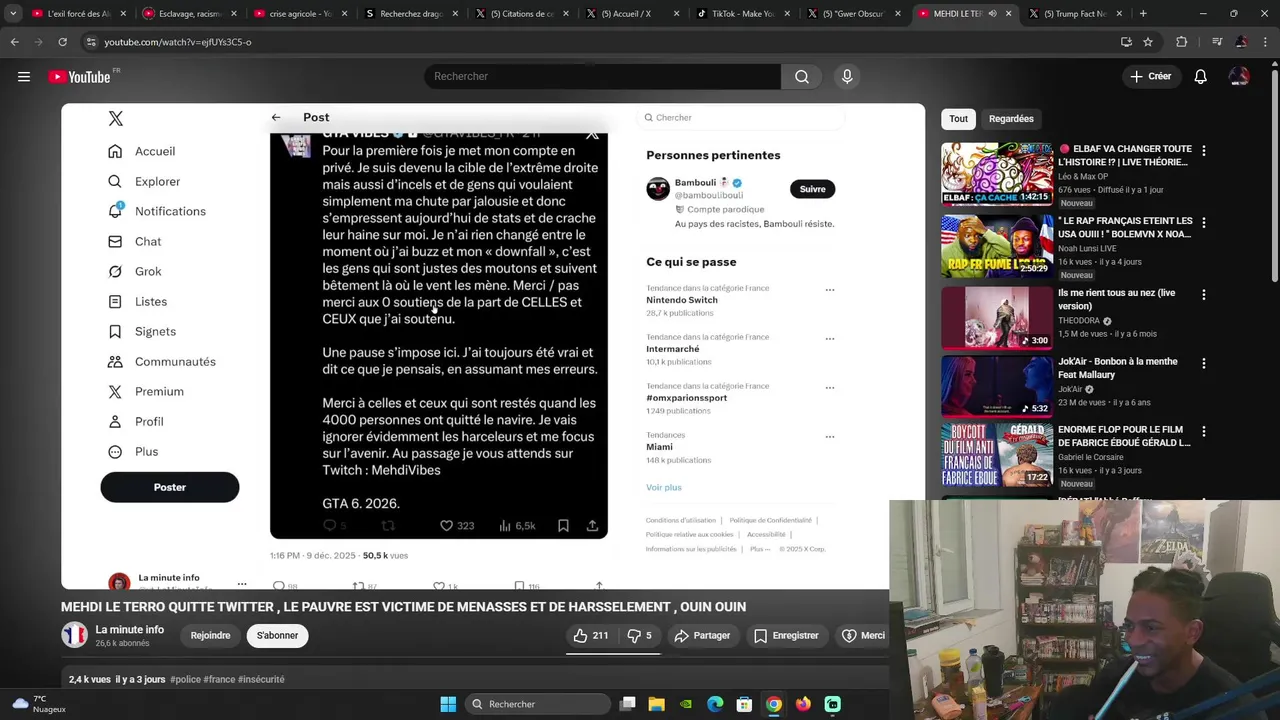Start voice search with the microphone
Viewport: 1280px width, 720px height.
pos(847,76)
